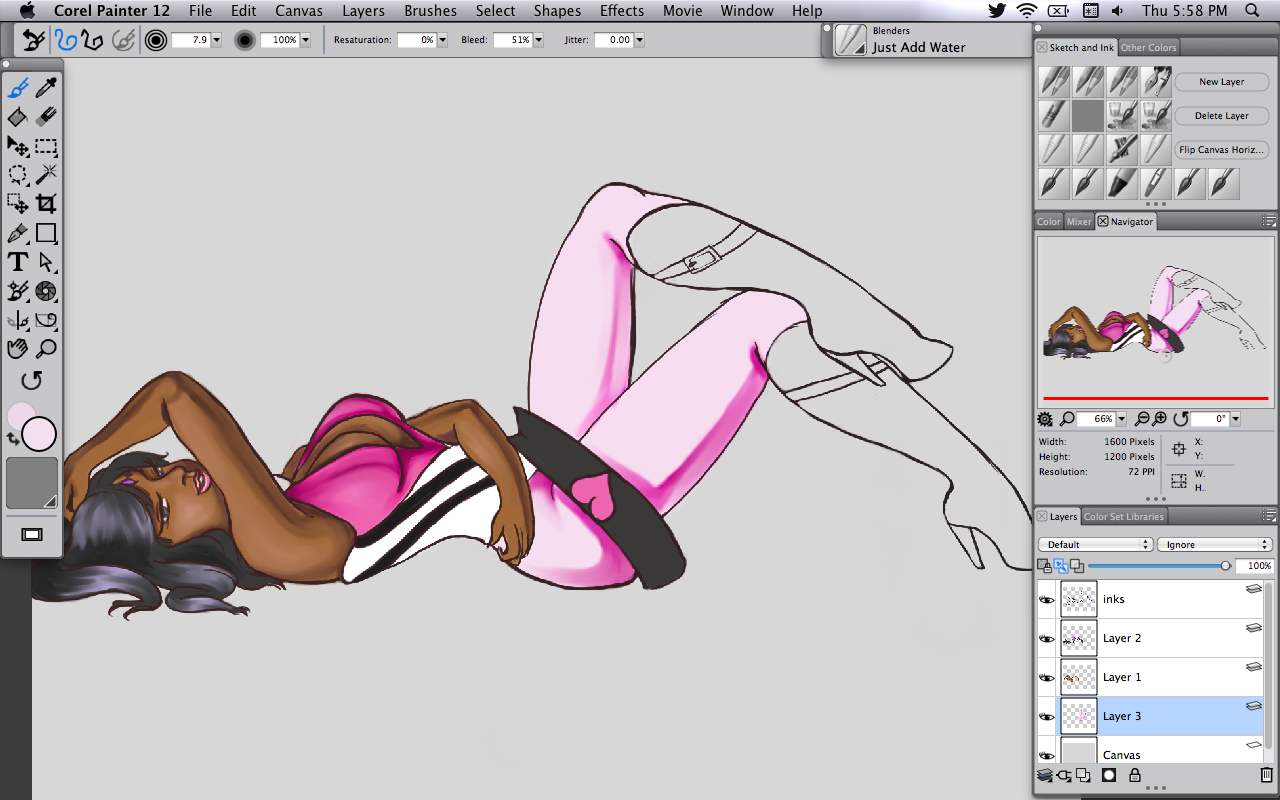Open the Default composite method dropdown
The height and width of the screenshot is (800, 1280).
click(1095, 545)
